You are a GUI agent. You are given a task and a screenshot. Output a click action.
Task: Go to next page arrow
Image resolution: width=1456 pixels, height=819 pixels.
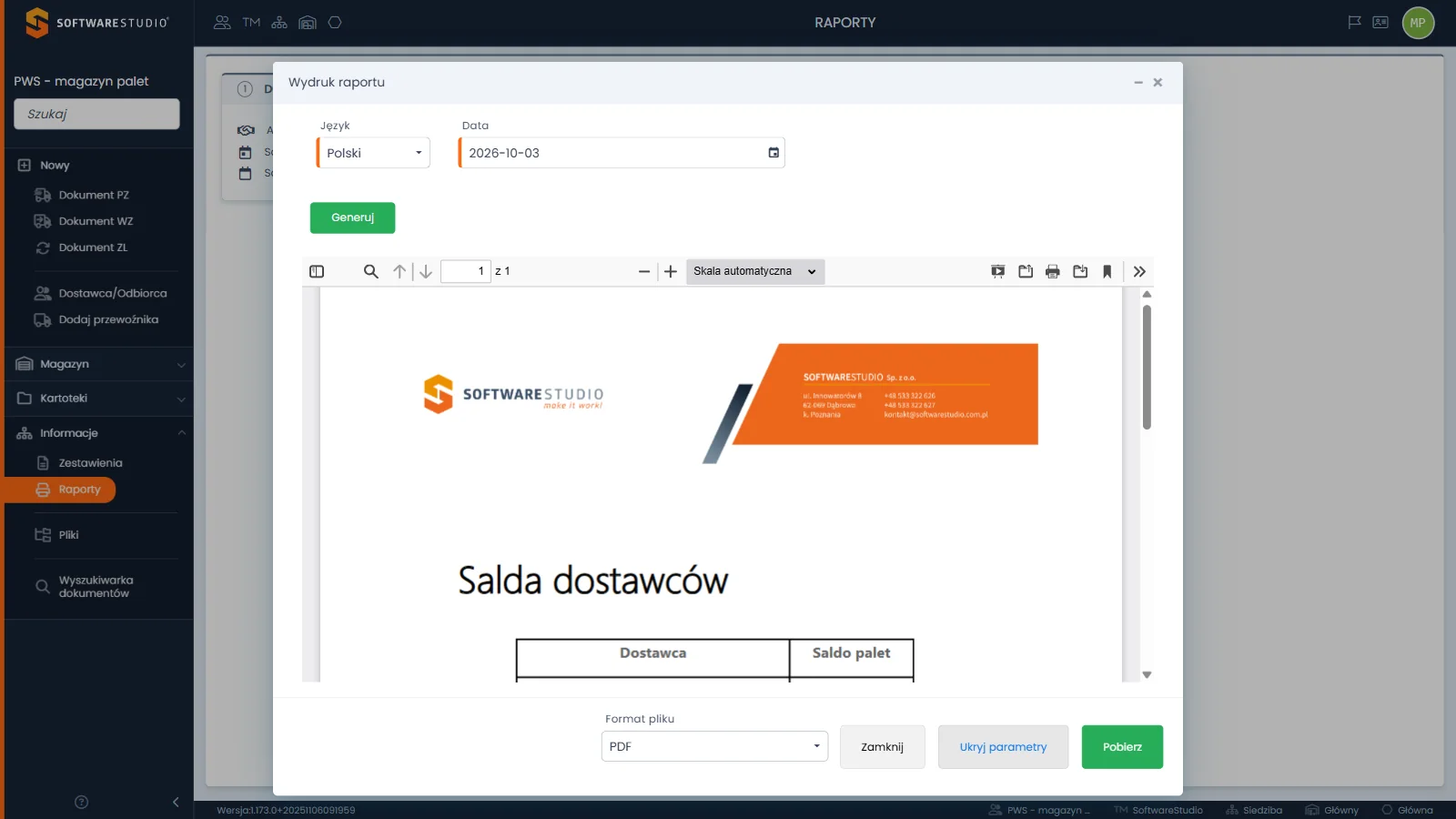coord(426,271)
